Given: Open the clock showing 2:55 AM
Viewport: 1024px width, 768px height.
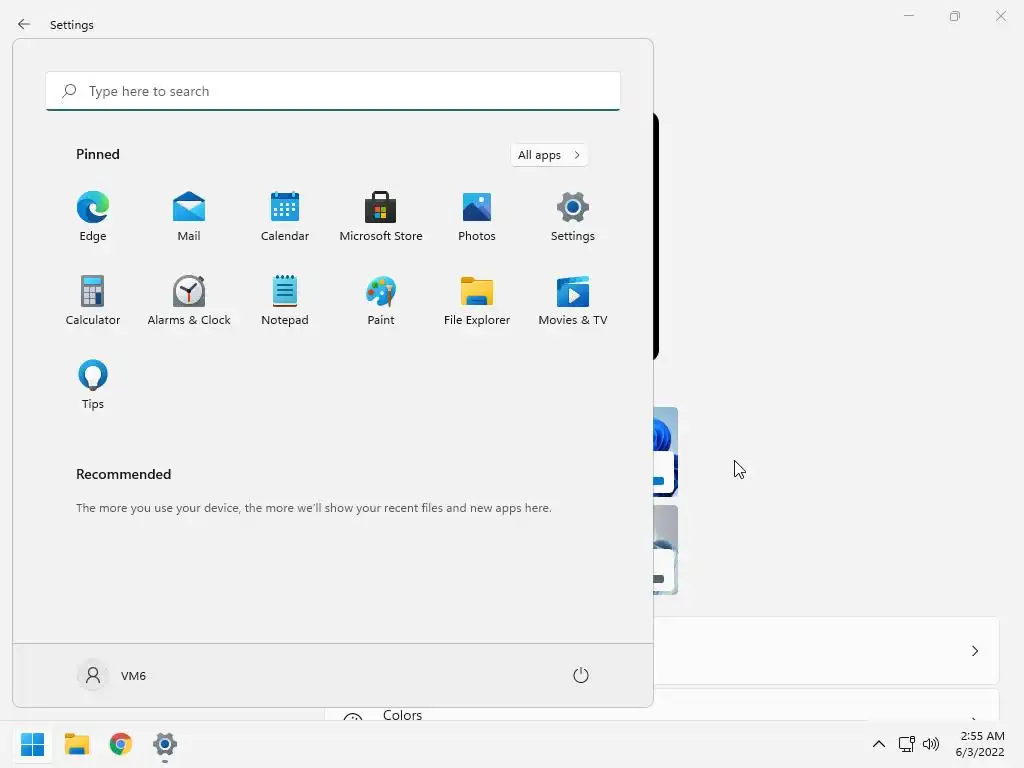Looking at the screenshot, I should click(x=980, y=744).
